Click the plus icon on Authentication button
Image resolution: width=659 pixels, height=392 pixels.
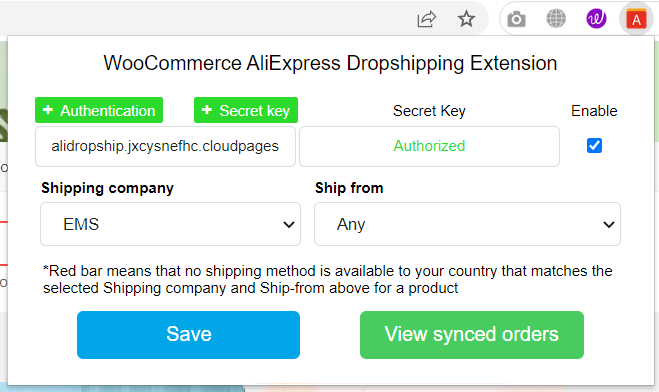pos(48,110)
